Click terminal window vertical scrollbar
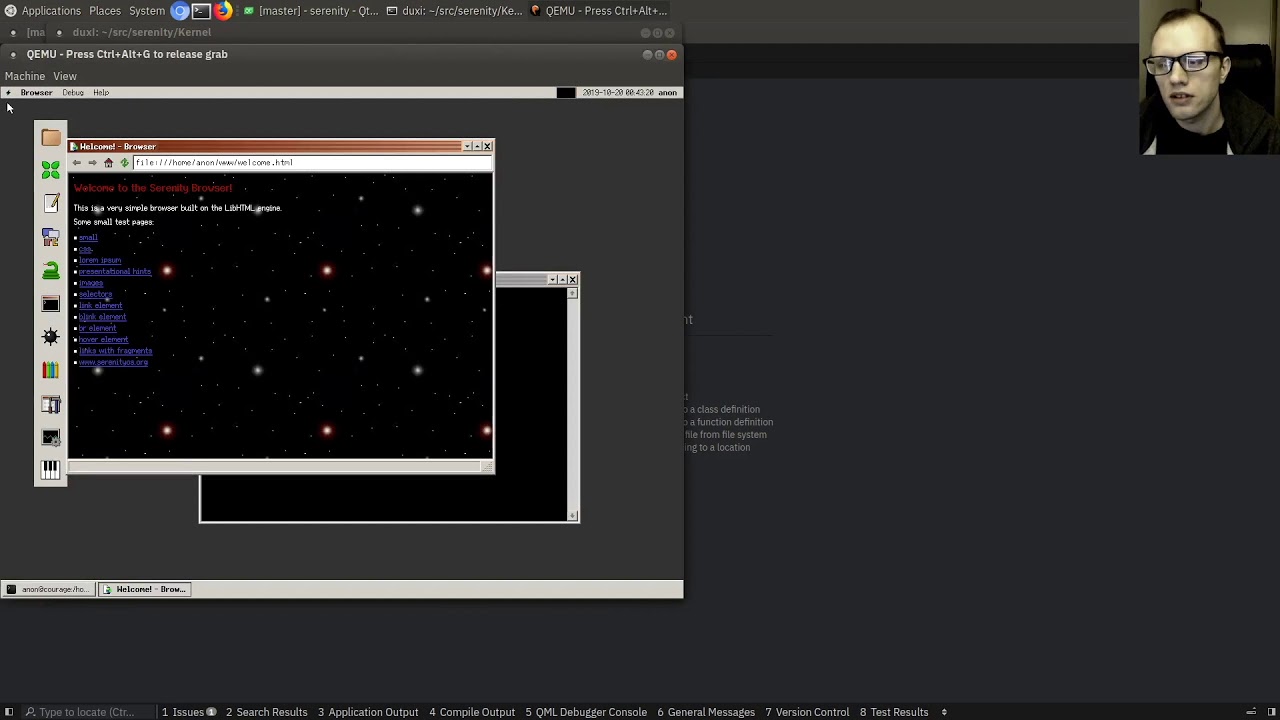 click(573, 403)
